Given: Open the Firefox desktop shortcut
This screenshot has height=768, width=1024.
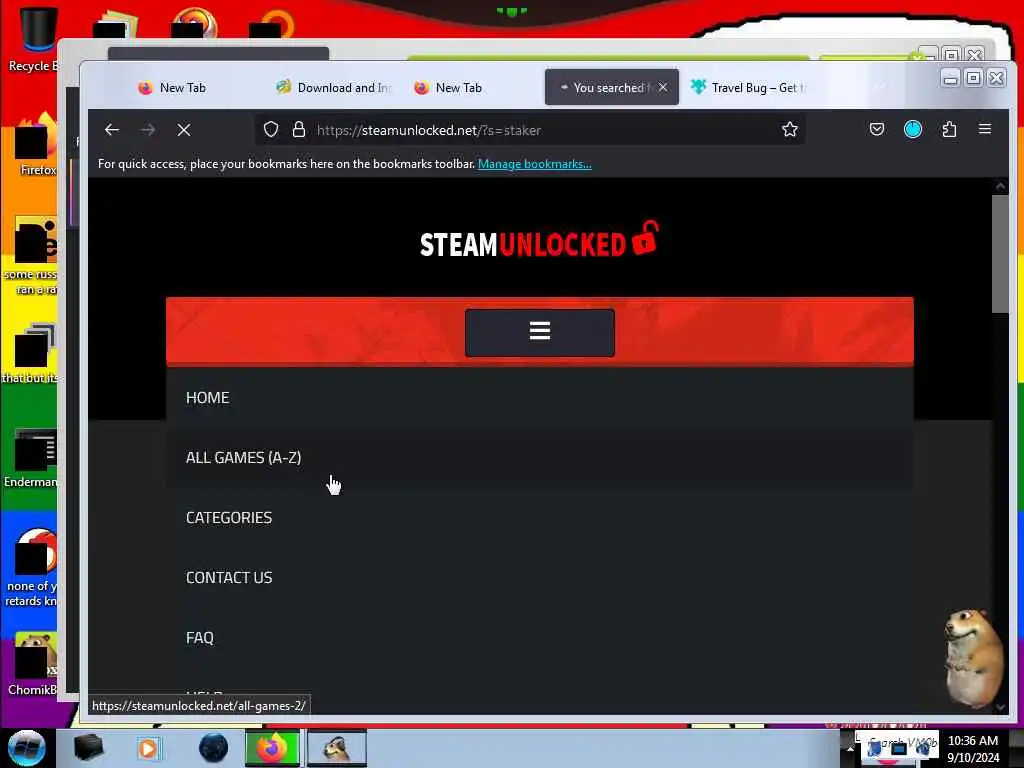Looking at the screenshot, I should (36, 145).
